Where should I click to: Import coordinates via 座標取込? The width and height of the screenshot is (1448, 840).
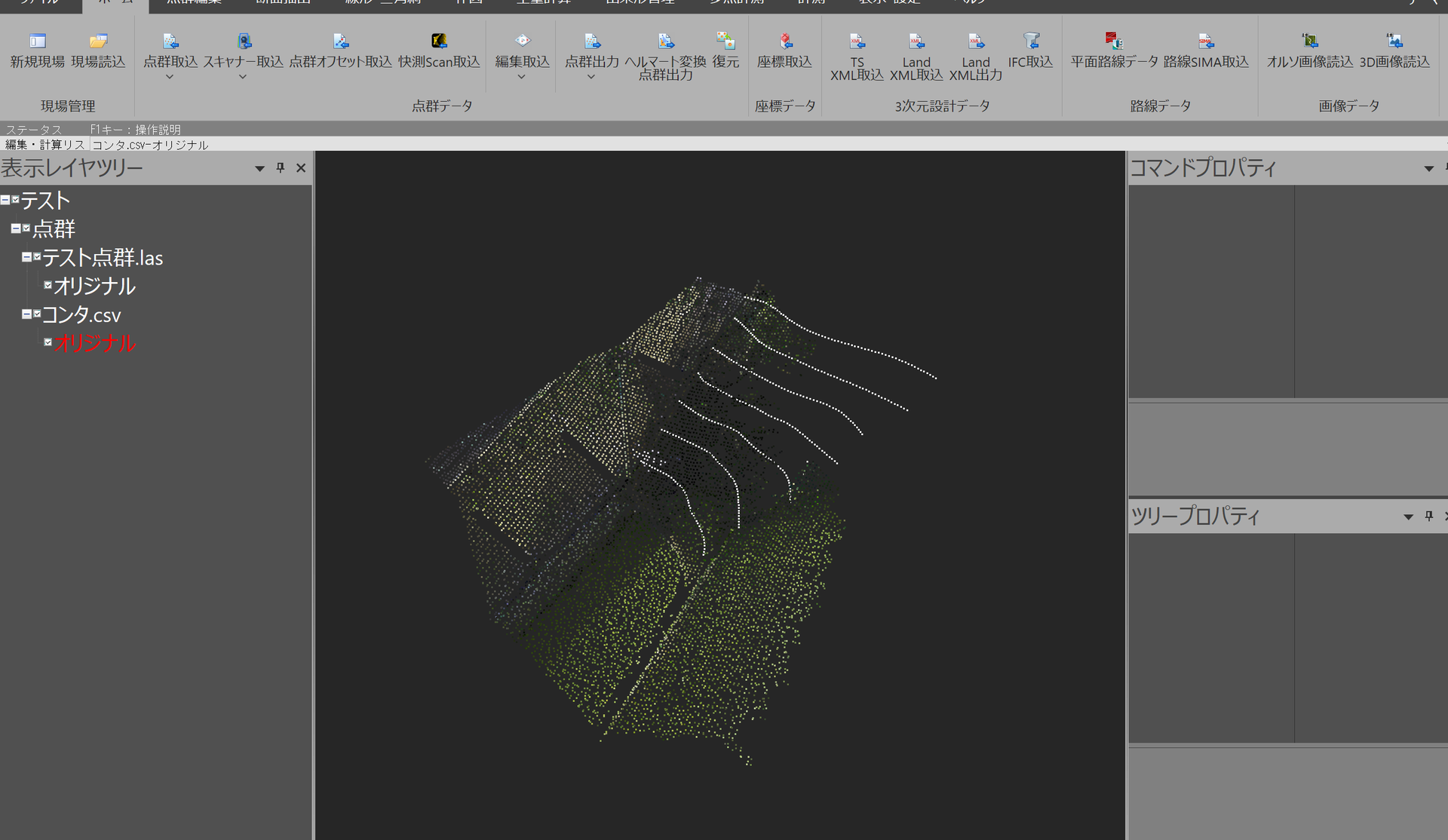(784, 51)
